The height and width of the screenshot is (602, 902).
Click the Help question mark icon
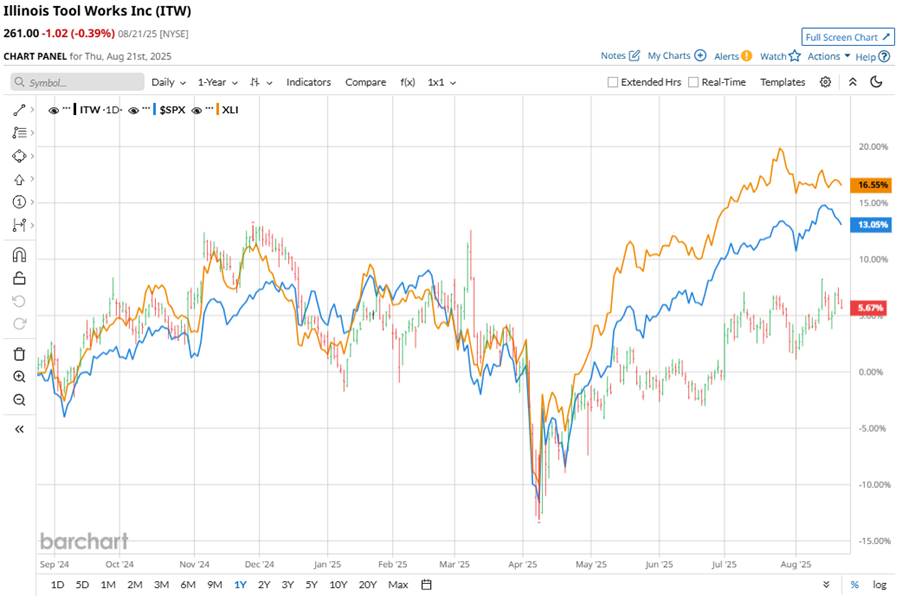pyautogui.click(x=884, y=56)
